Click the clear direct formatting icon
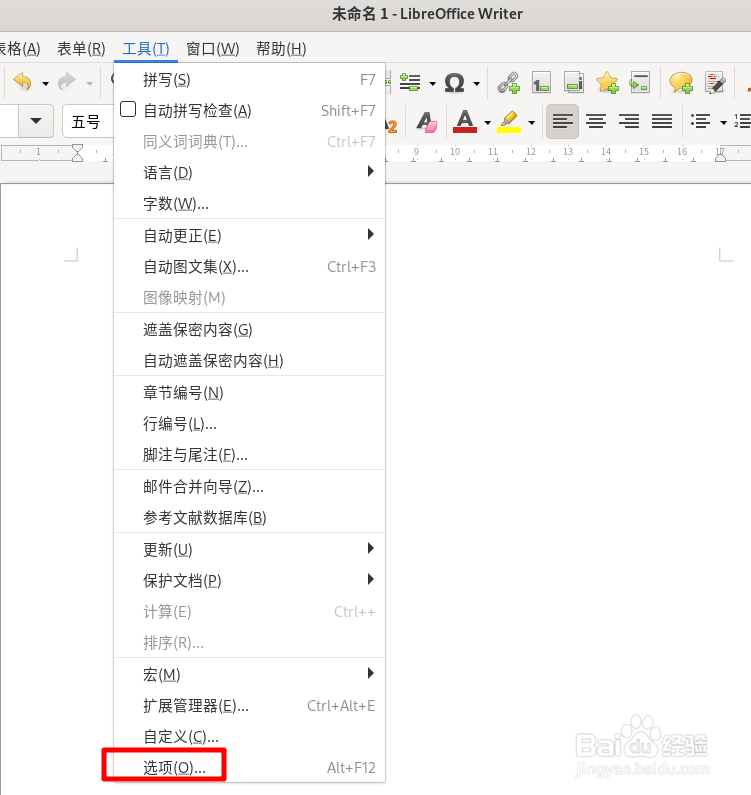Viewport: 751px width, 795px height. [426, 122]
